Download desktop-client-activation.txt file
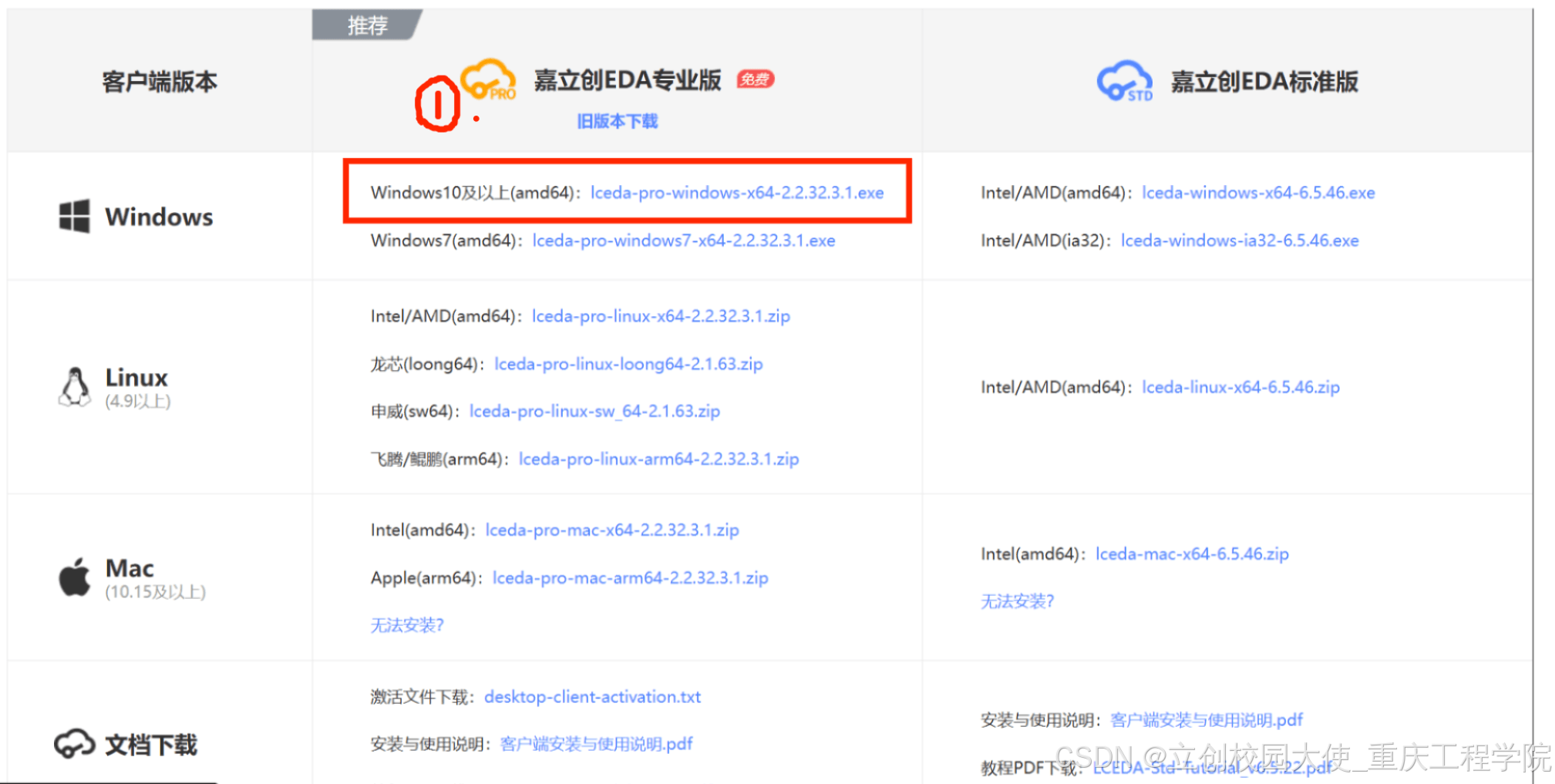1555x784 pixels. (592, 697)
